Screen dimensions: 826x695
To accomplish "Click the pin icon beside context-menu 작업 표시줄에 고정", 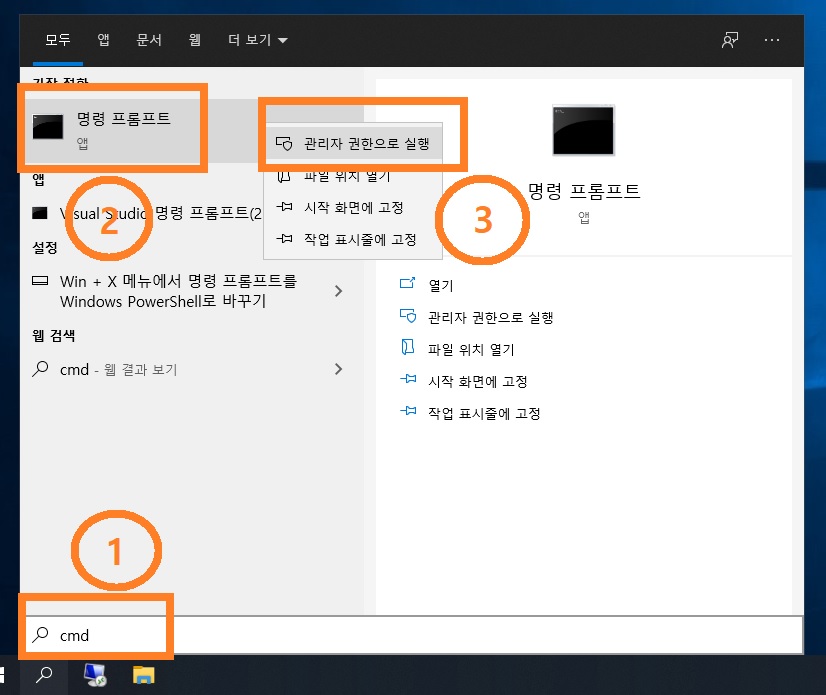I will (284, 239).
